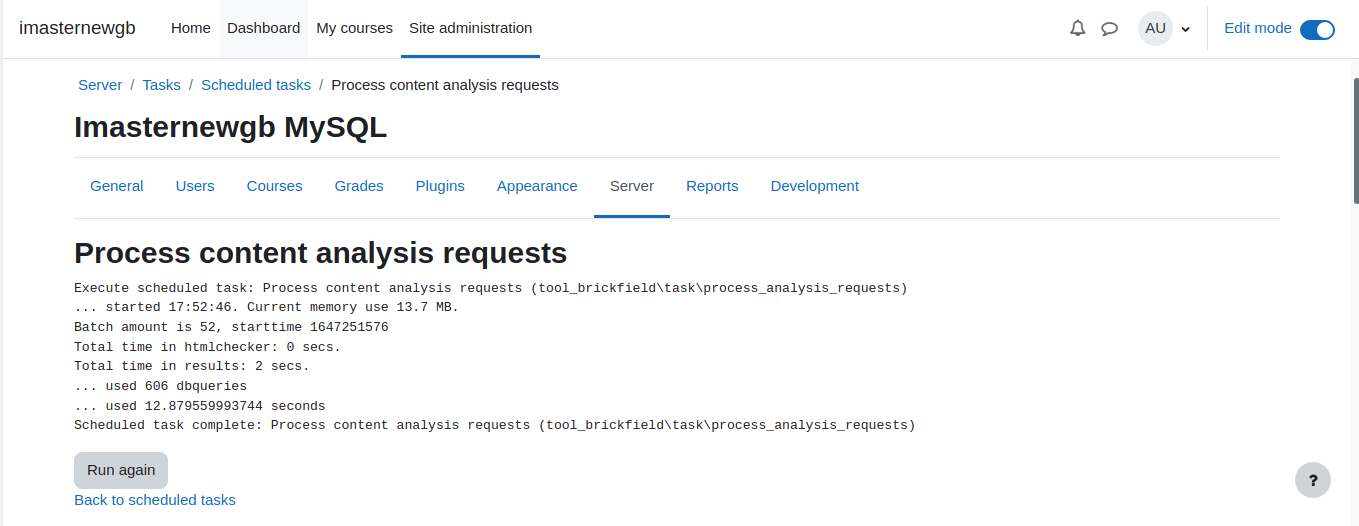Expand the user menu dropdown arrow
1359x526 pixels.
(1186, 29)
